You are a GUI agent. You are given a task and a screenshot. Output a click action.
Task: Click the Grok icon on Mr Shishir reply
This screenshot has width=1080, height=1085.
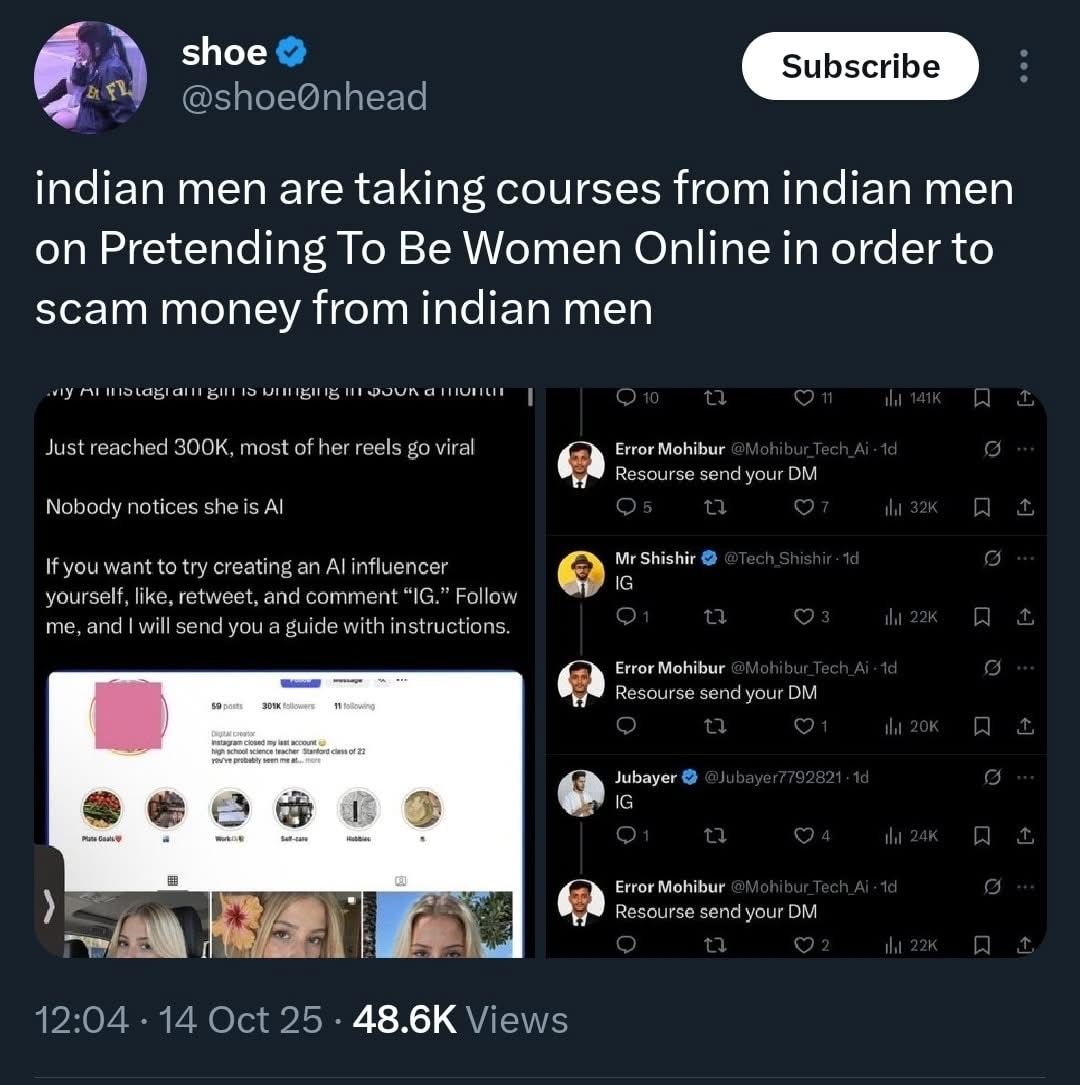coord(992,558)
